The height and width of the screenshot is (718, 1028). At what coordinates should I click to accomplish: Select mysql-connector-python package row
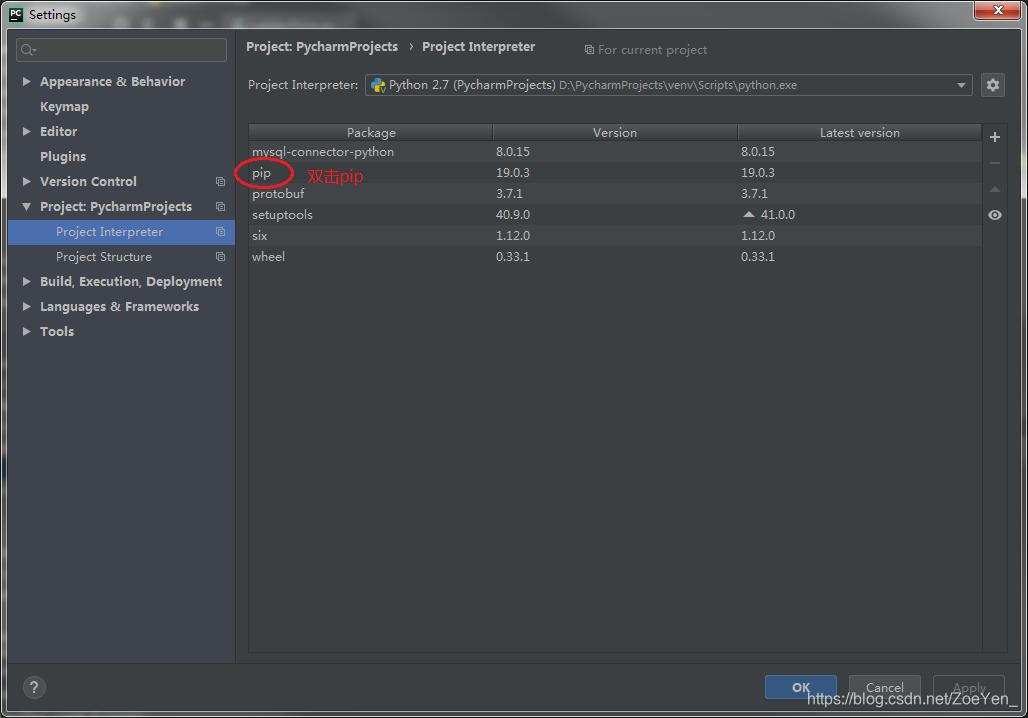click(x=615, y=151)
